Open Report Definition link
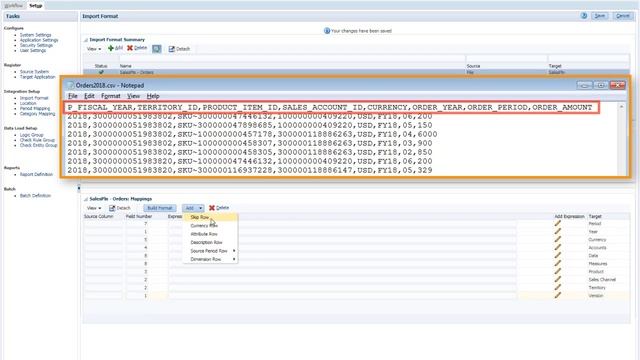Viewport: 640px width, 360px height. 36,174
